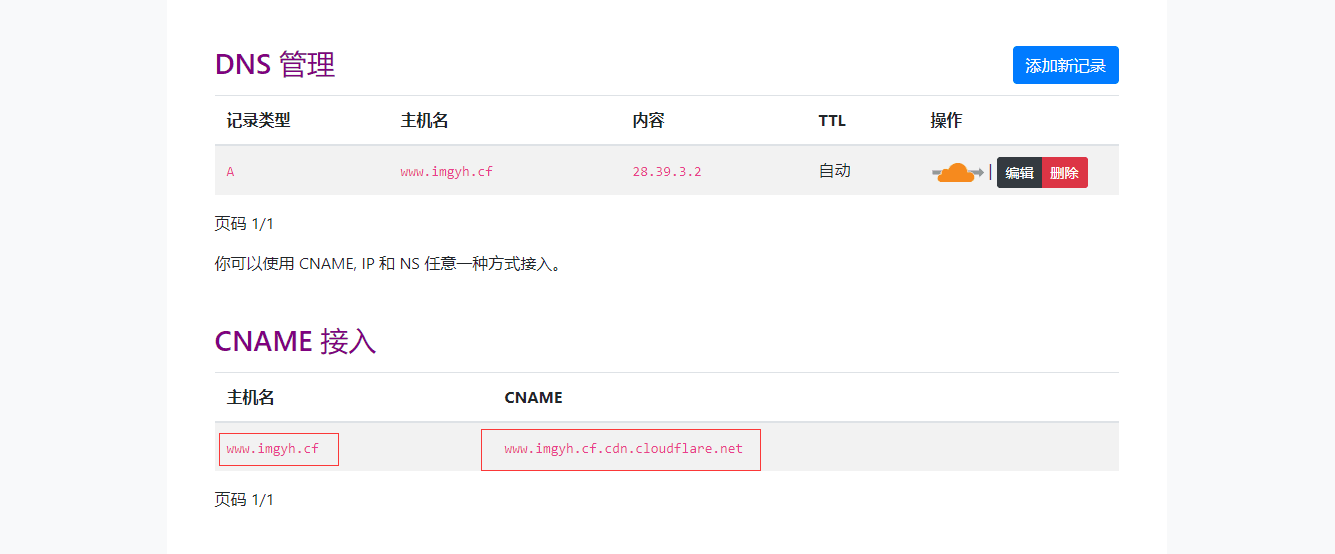This screenshot has height=554, width=1335.
Task: Select www.imgyh.cf.cdn.cloudflare.net CNAME value
Action: click(623, 449)
